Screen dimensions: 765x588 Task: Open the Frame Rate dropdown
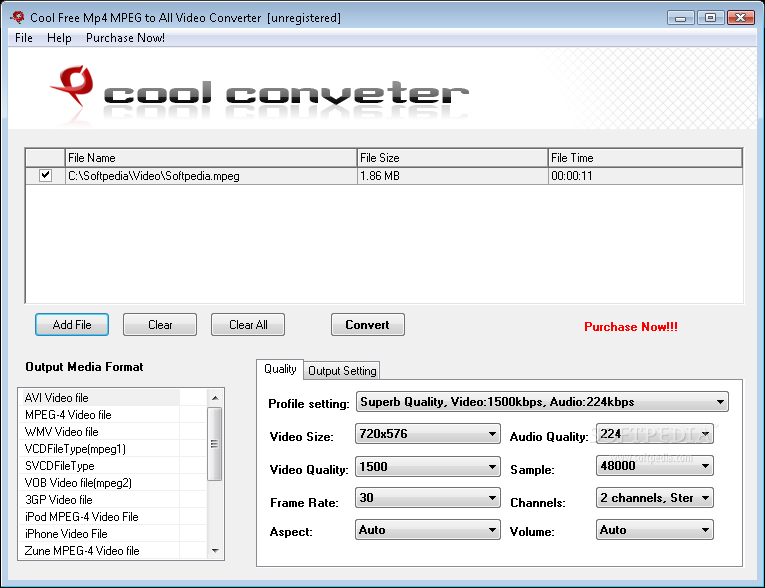pos(427,498)
